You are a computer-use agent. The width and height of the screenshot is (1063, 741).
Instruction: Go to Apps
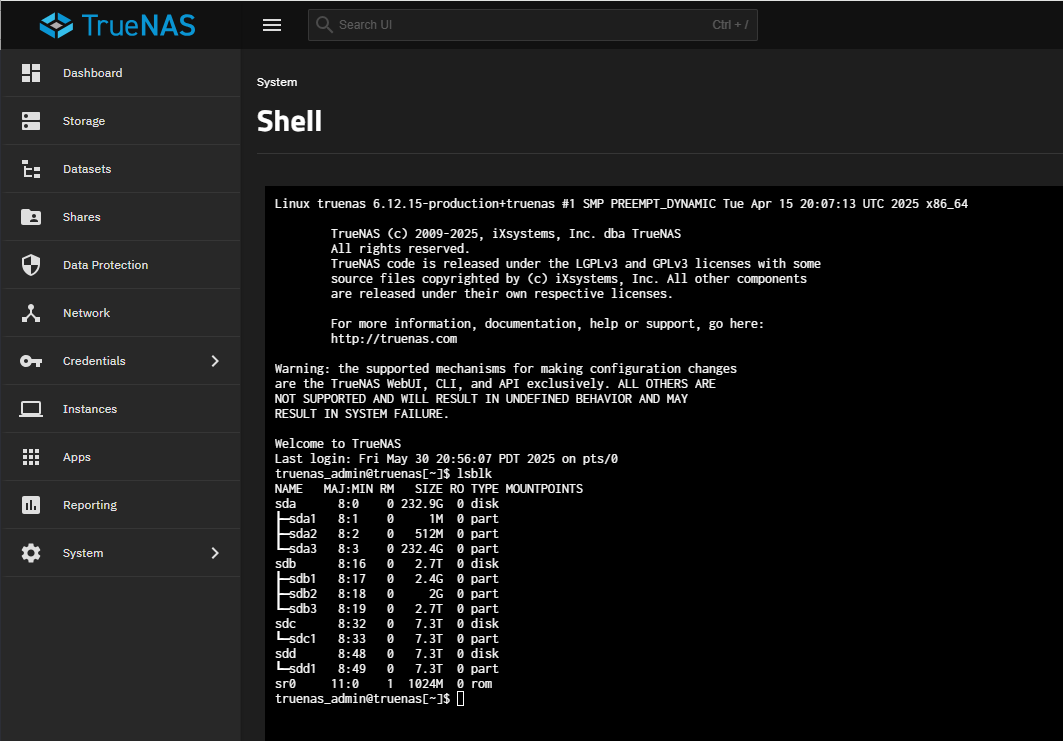121,457
